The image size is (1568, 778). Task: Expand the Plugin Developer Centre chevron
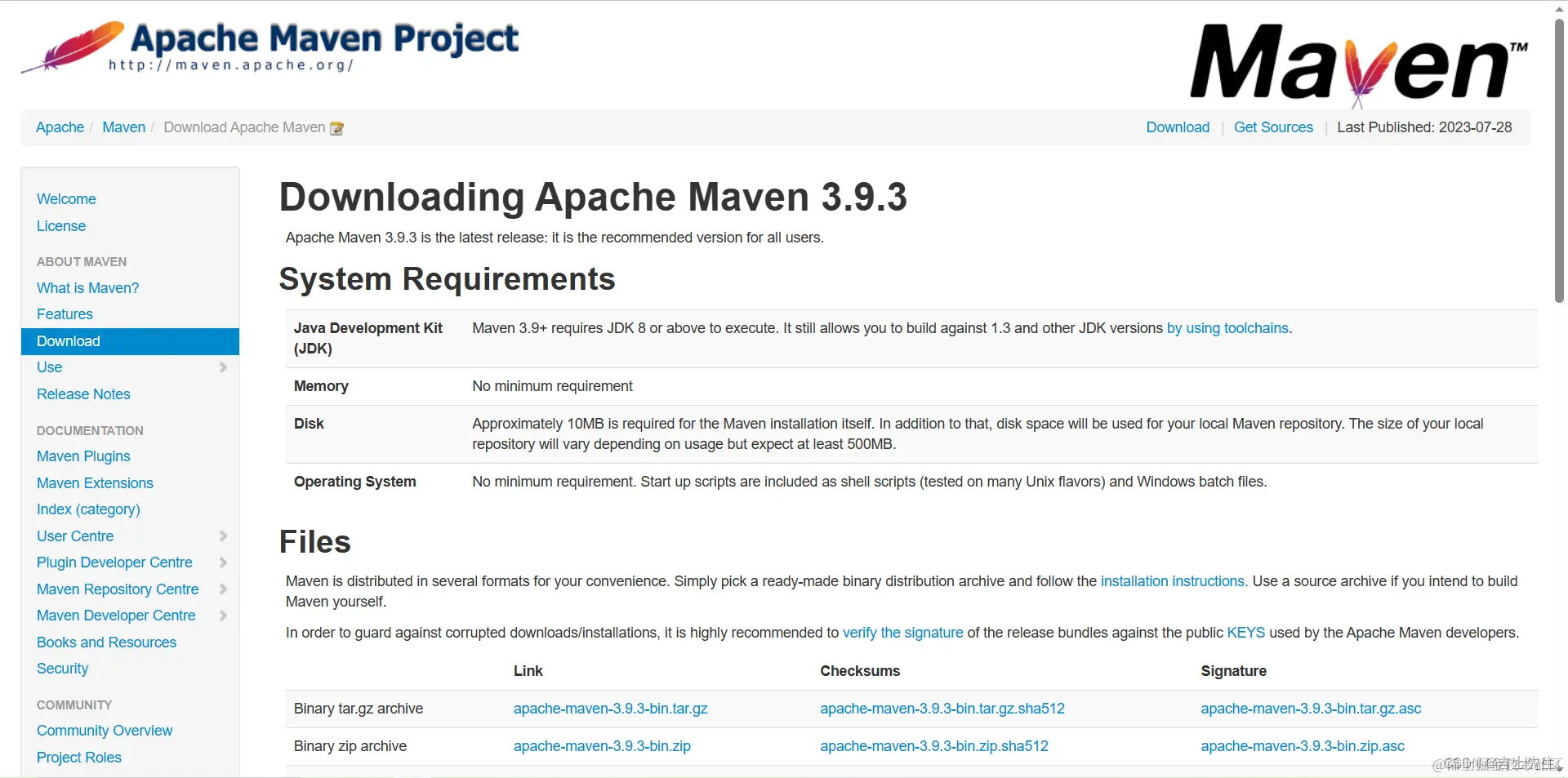pos(223,562)
